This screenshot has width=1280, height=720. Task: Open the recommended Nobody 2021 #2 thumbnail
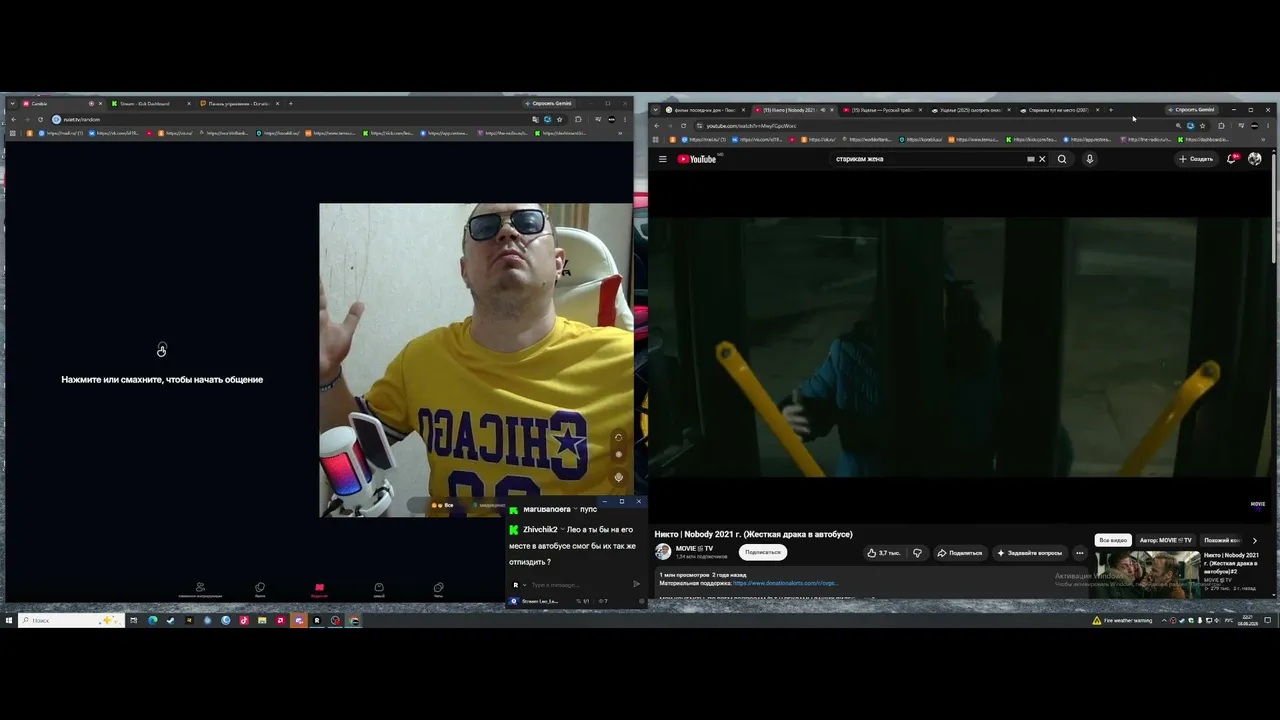1146,573
